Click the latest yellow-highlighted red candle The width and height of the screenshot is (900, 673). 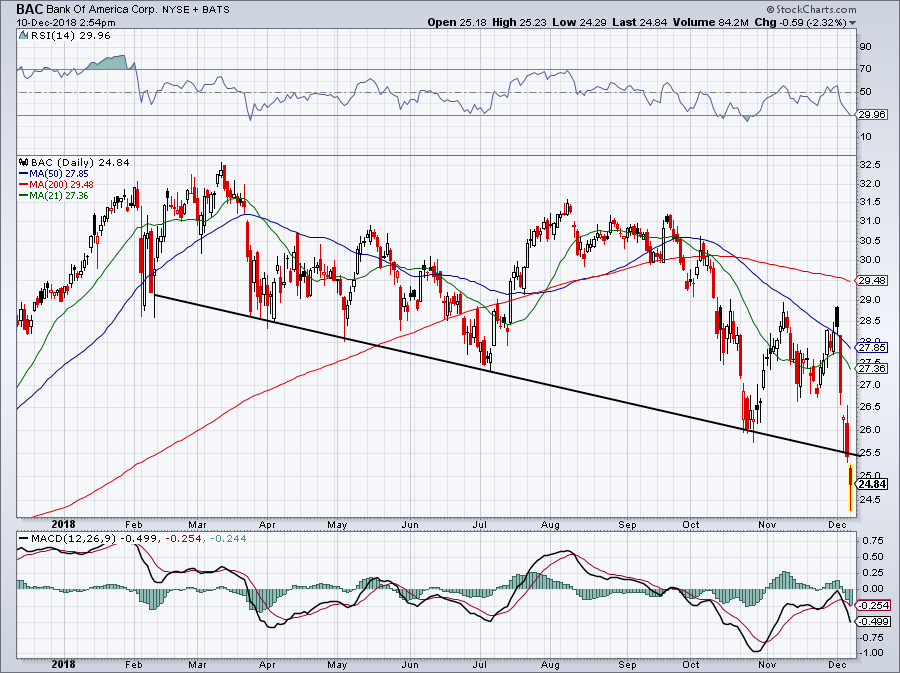(x=850, y=488)
